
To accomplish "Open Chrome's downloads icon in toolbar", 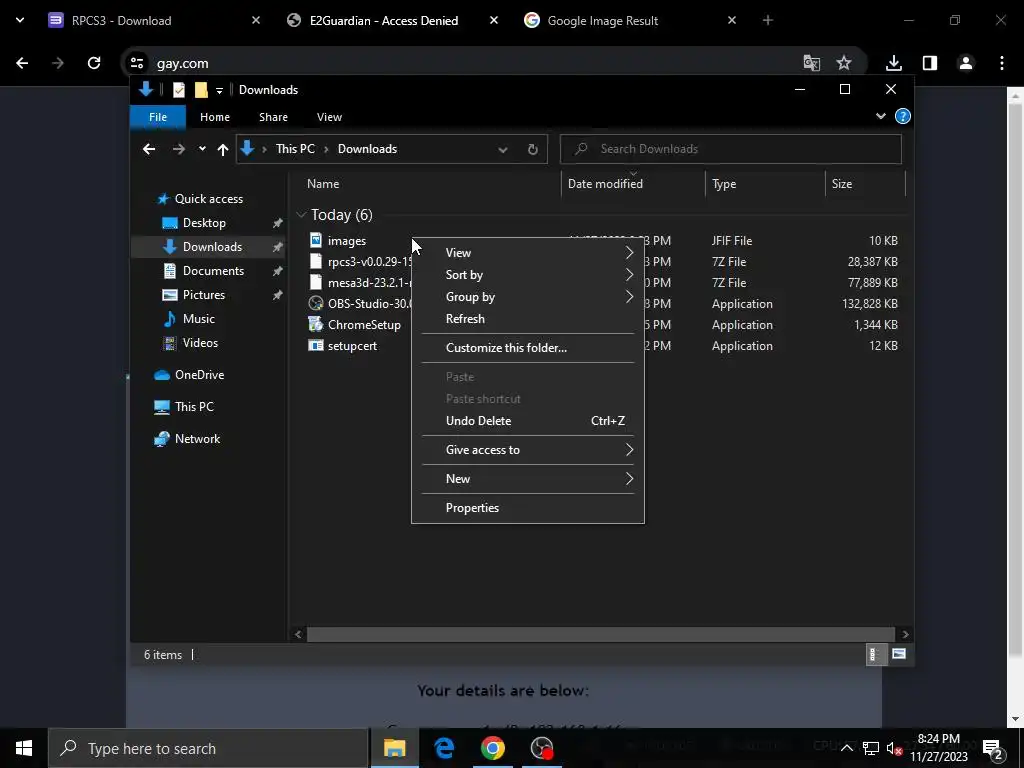I will coord(893,63).
